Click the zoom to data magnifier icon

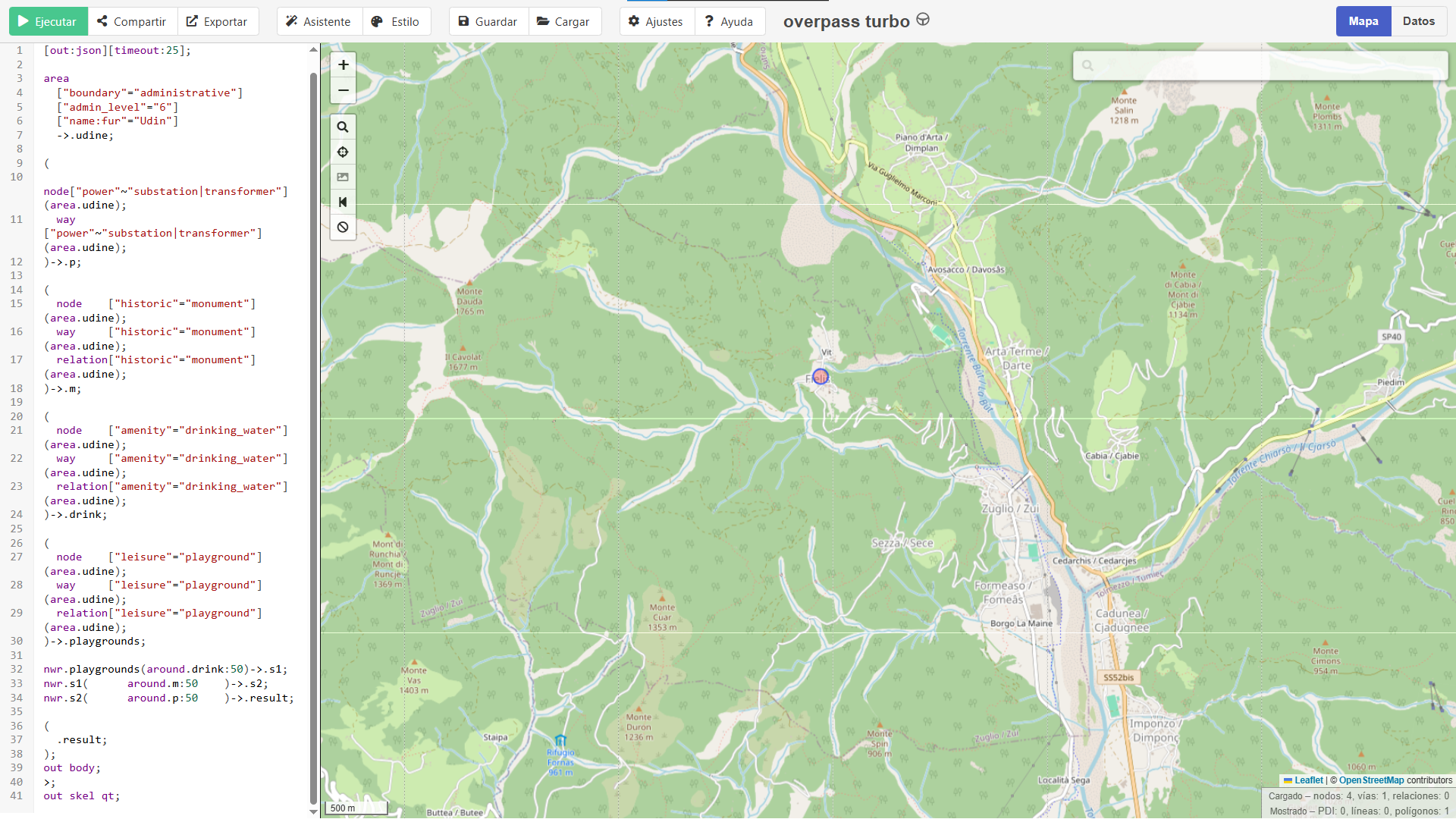click(343, 127)
